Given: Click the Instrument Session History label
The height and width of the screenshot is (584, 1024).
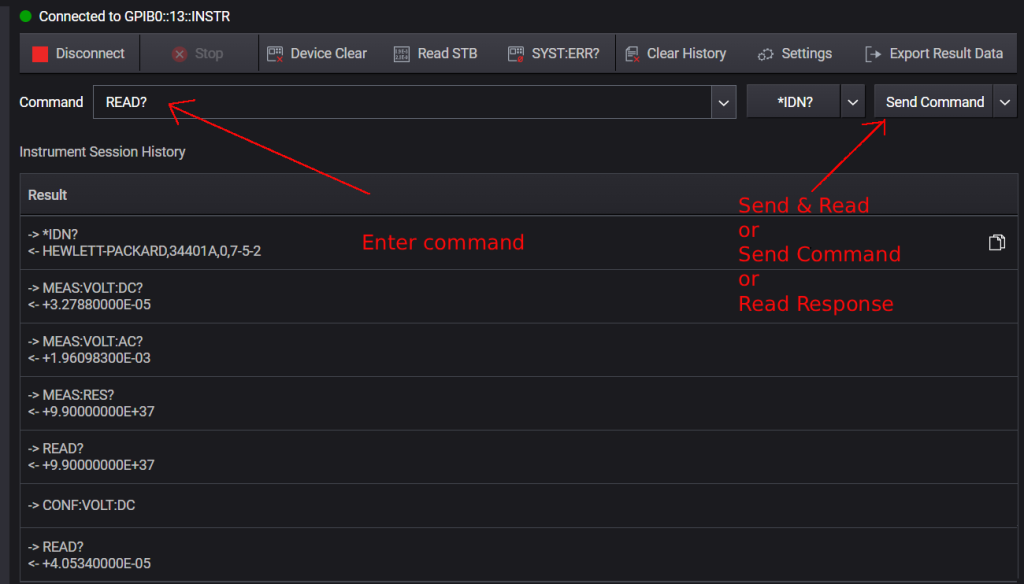Looking at the screenshot, I should pyautogui.click(x=103, y=152).
